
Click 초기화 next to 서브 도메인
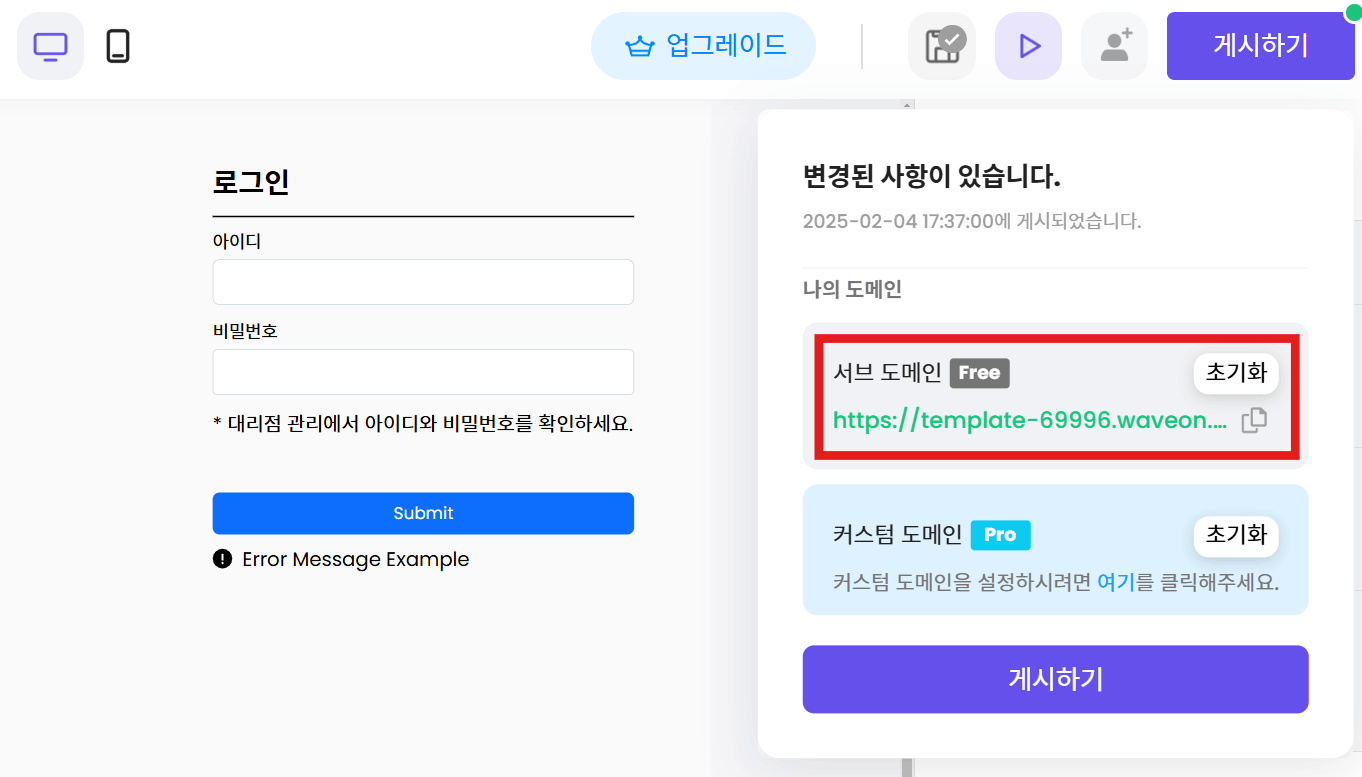tap(1236, 372)
